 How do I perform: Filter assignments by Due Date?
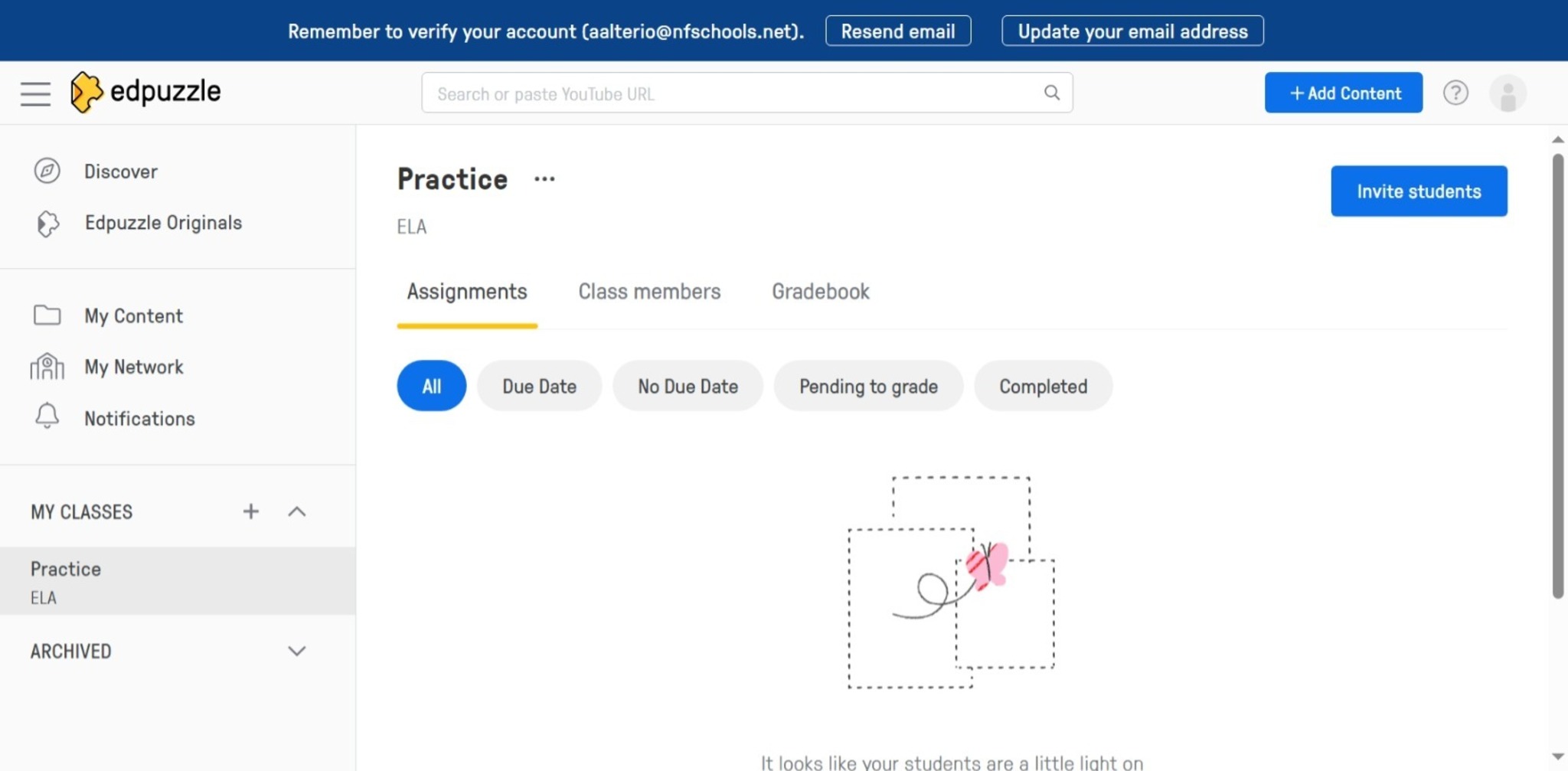pyautogui.click(x=539, y=386)
